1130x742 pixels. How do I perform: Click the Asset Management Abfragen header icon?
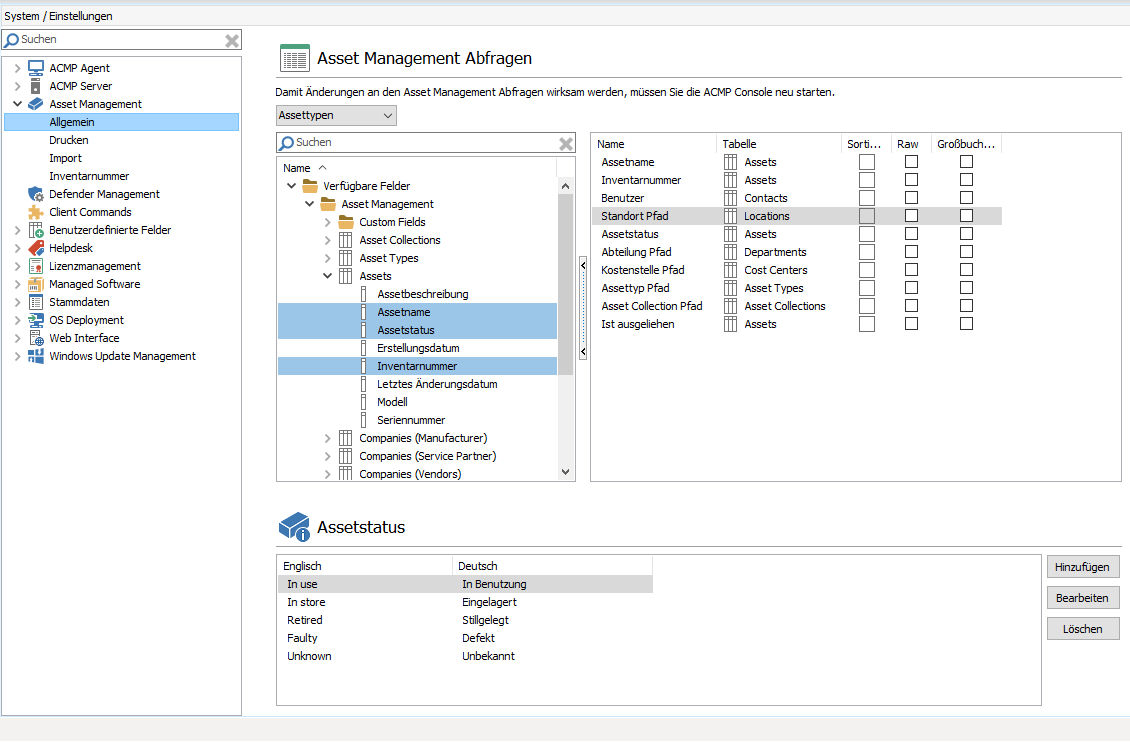(x=294, y=58)
